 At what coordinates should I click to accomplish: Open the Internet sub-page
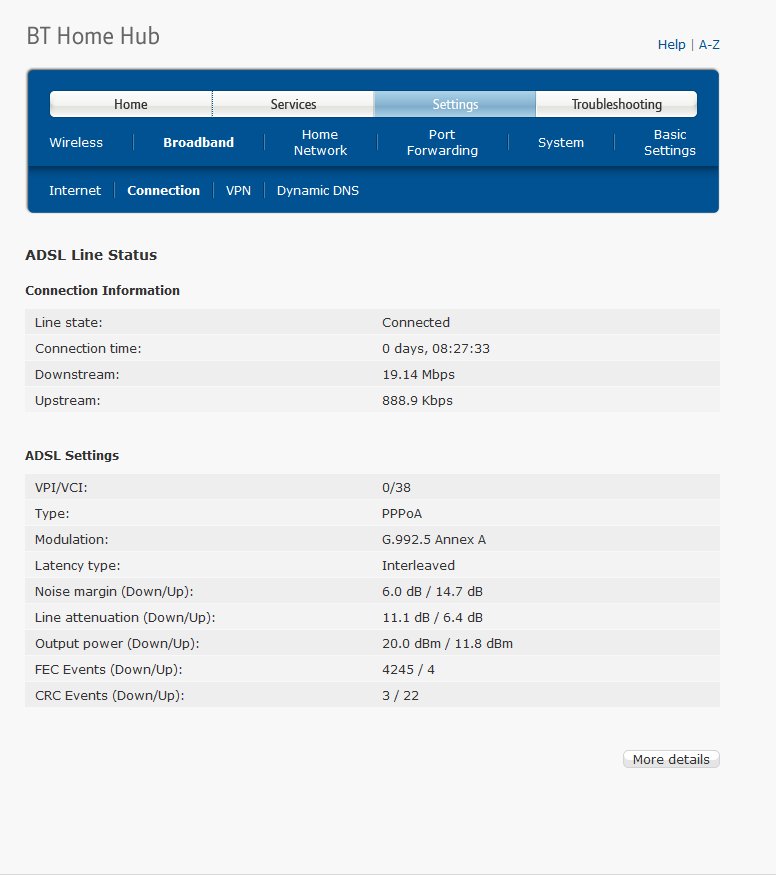[75, 191]
